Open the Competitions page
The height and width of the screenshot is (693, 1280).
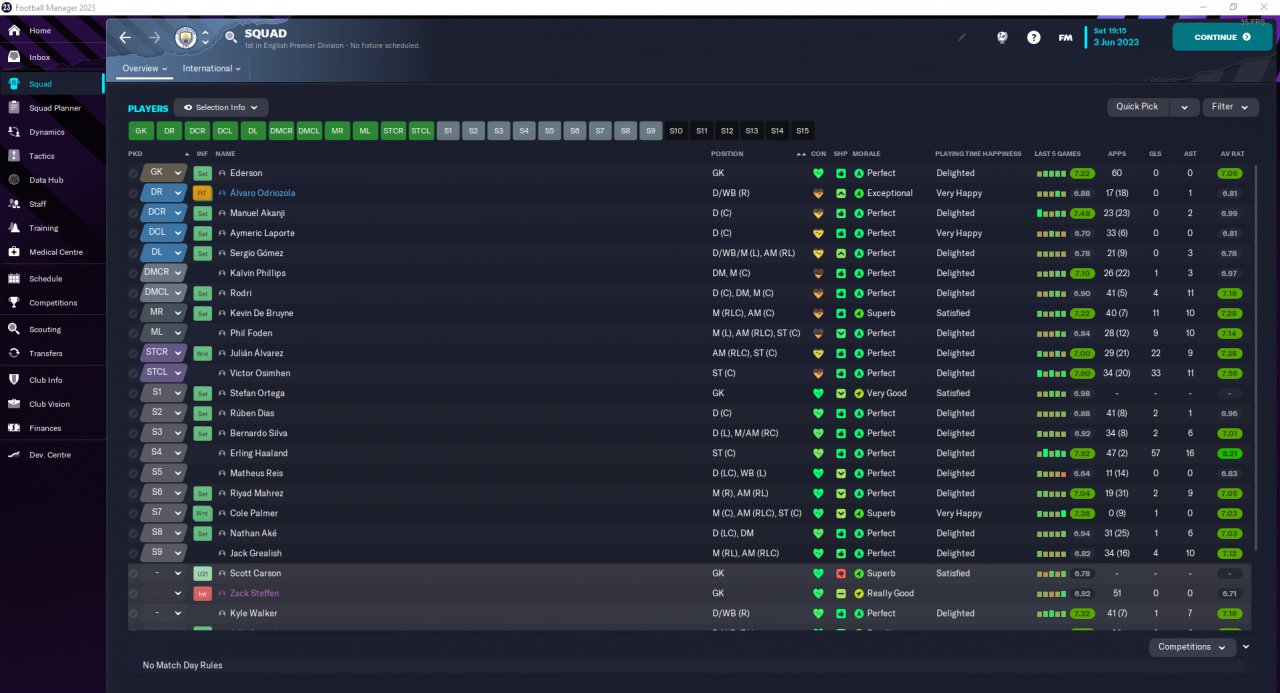52,303
